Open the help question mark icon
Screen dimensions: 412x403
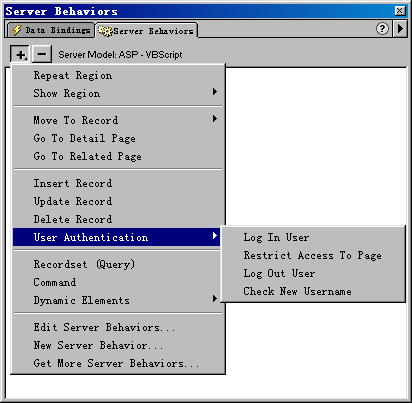point(382,29)
